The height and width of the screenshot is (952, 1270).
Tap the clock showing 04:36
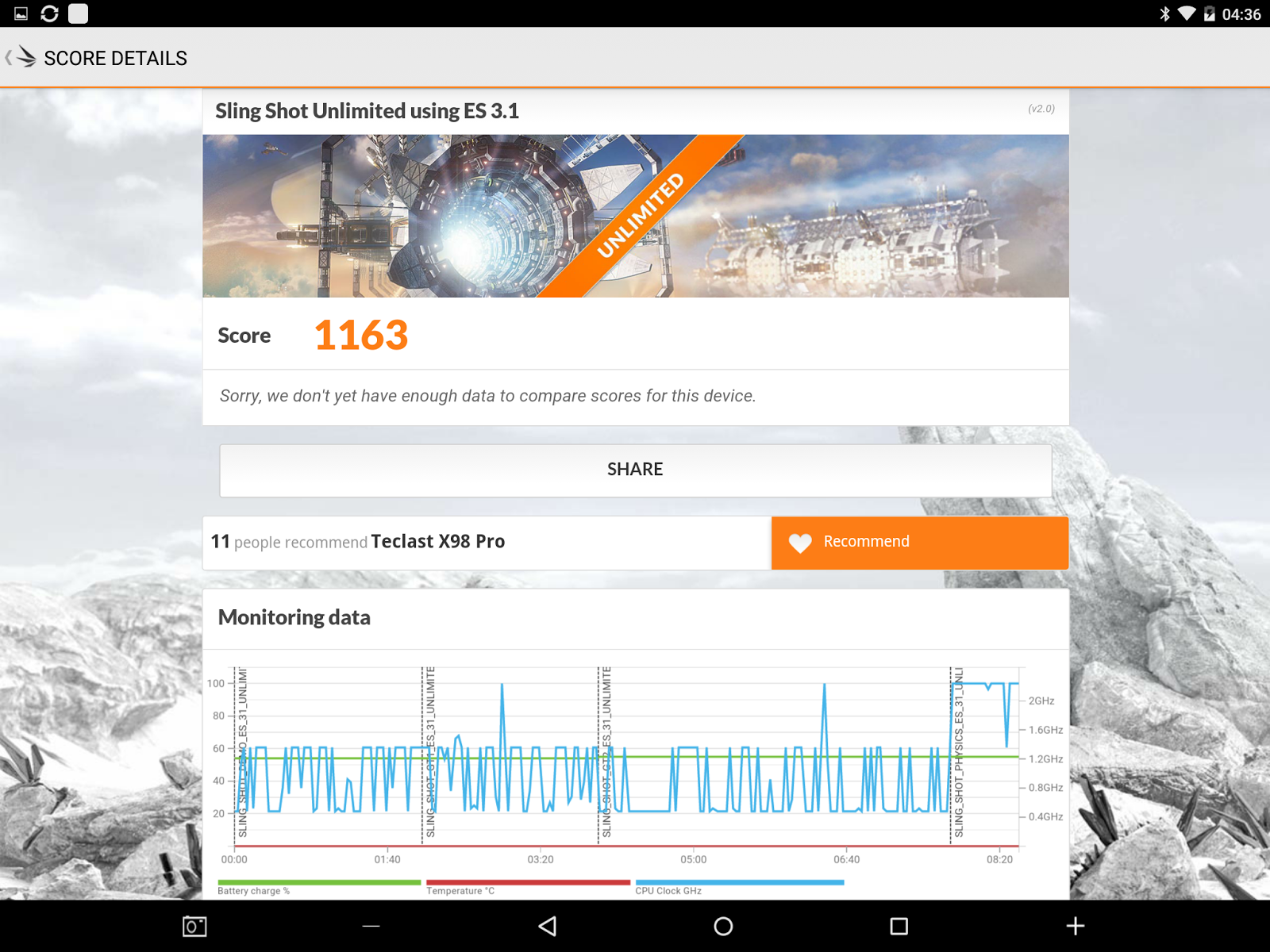(x=1241, y=14)
